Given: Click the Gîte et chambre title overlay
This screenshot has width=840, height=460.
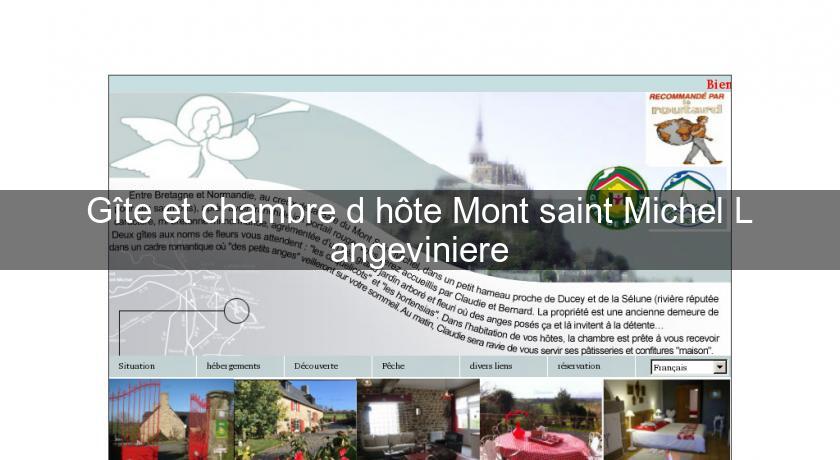Looking at the screenshot, I should click(x=420, y=230).
